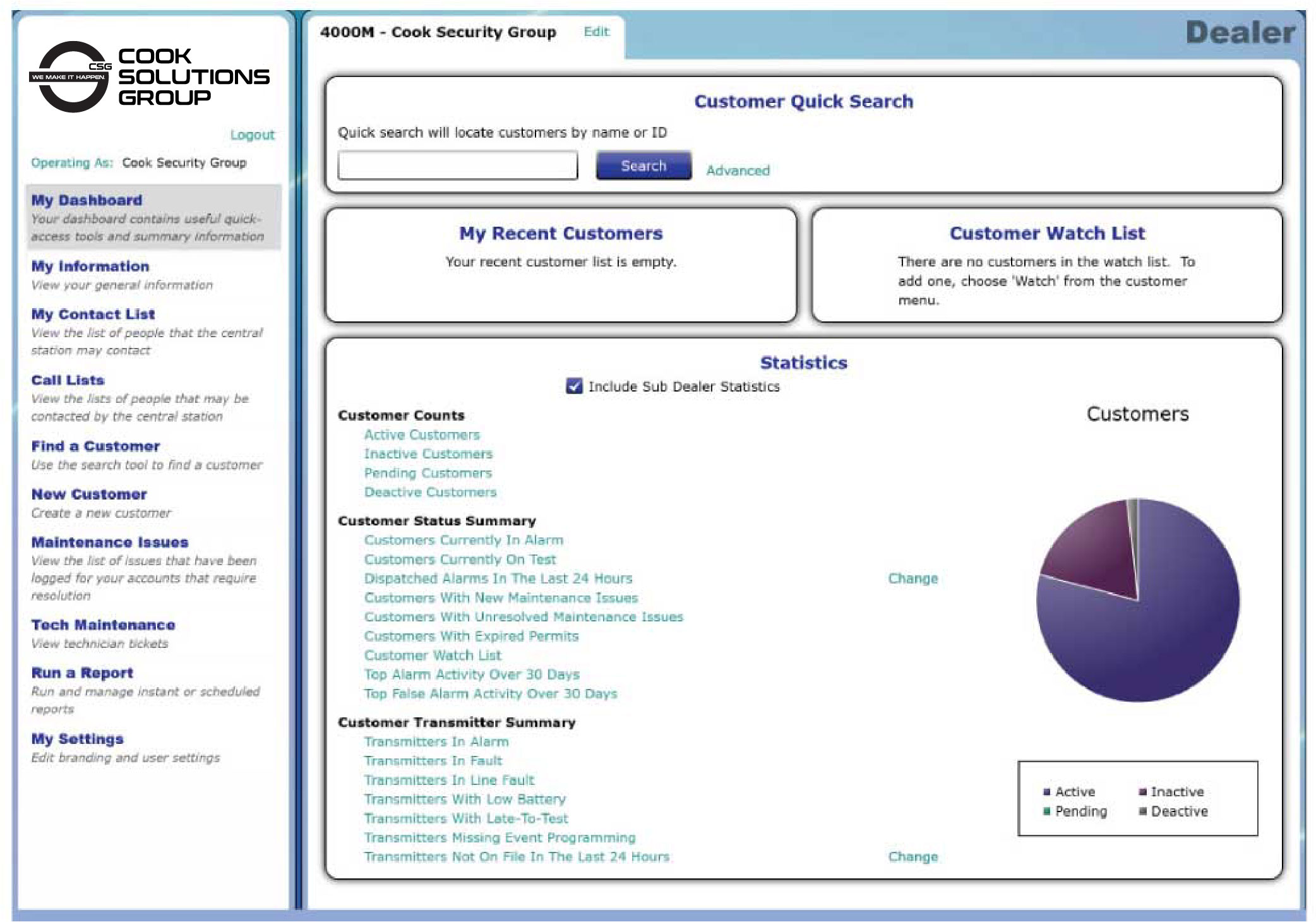Click the Pending legend color swatch
This screenshot has width=1316, height=922.
(x=1047, y=811)
